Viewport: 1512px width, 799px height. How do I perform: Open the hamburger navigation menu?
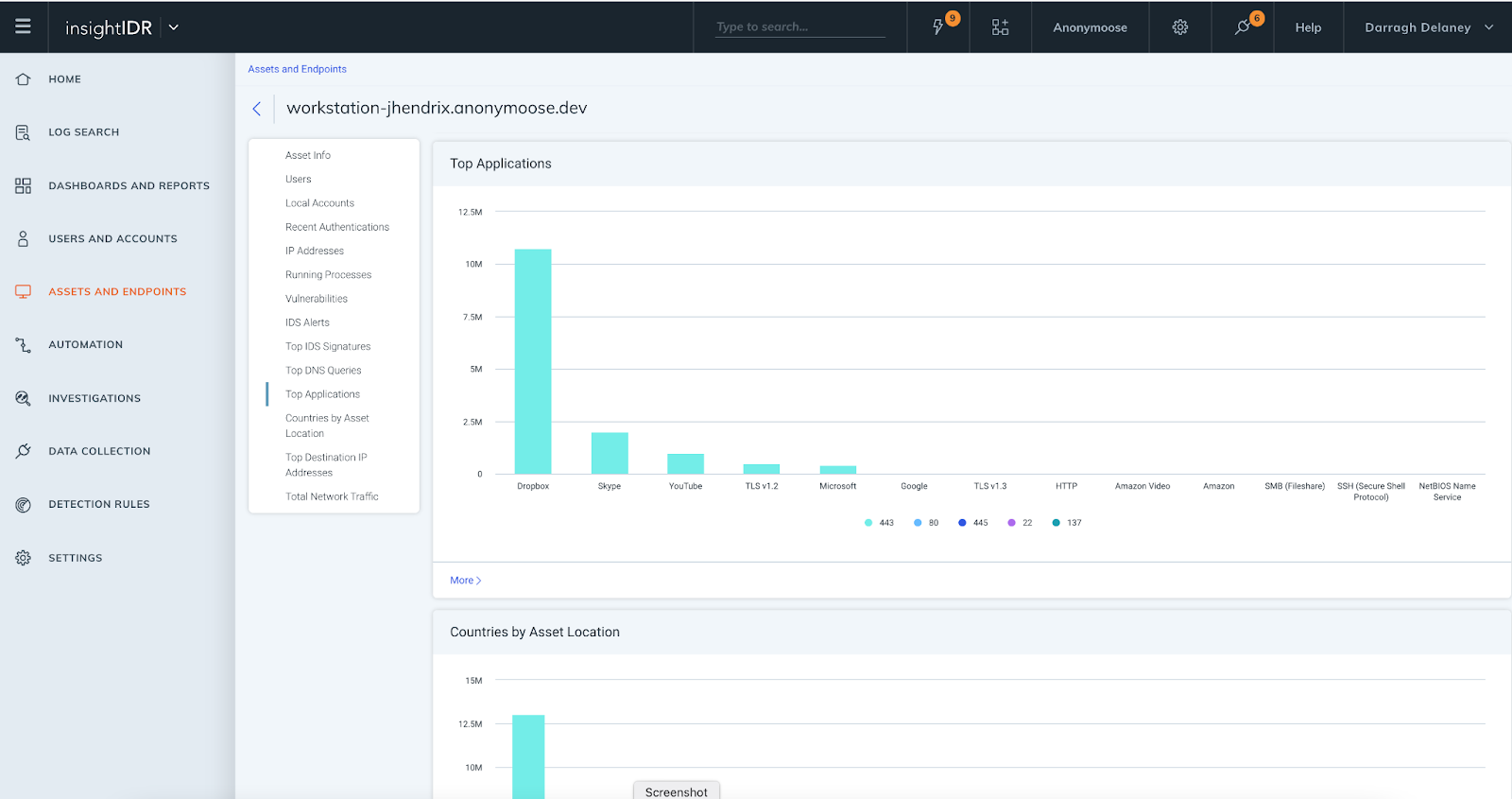(23, 26)
